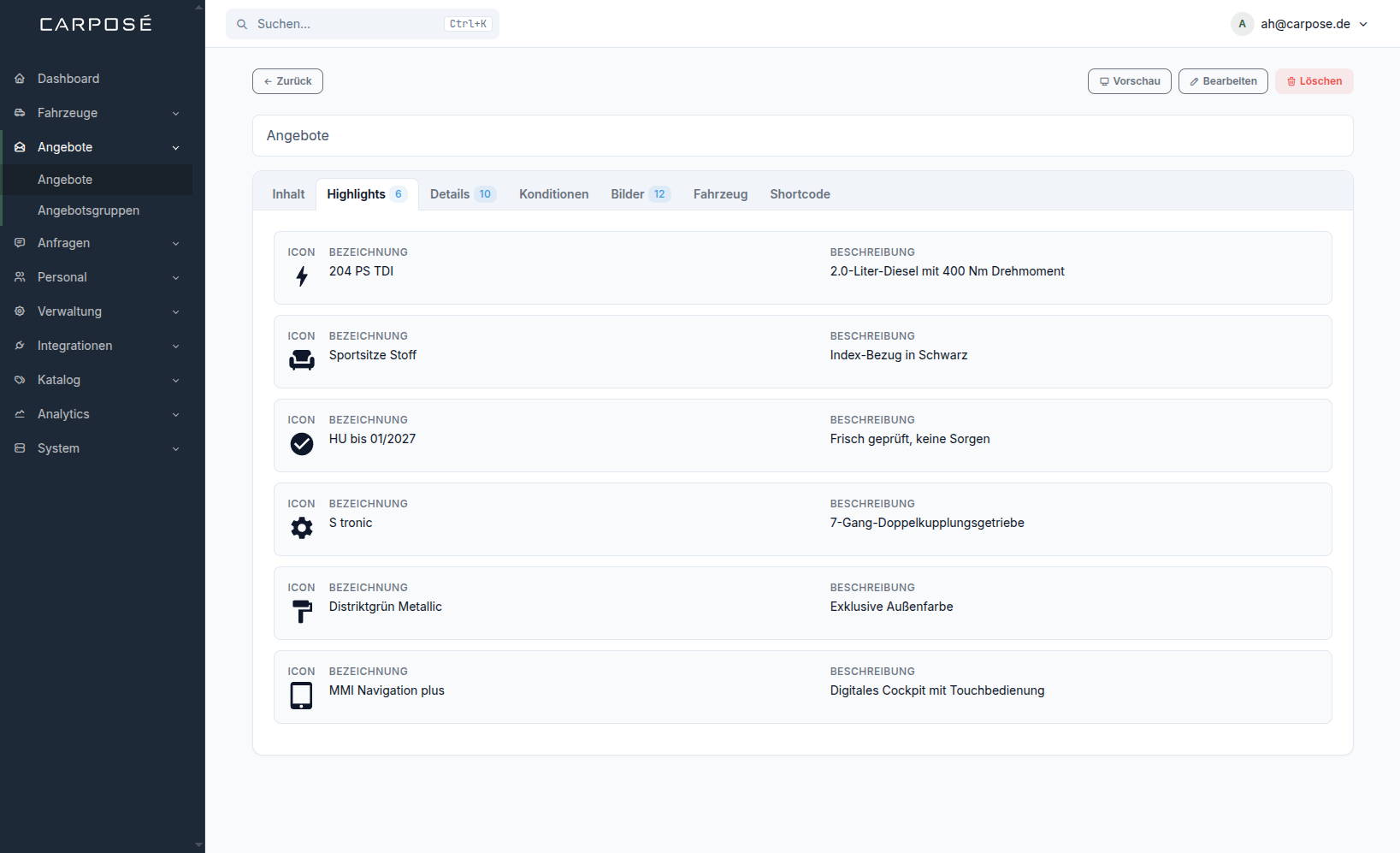Click the seat icon for Sportsitze Stoff
The image size is (1400, 853).
302,360
